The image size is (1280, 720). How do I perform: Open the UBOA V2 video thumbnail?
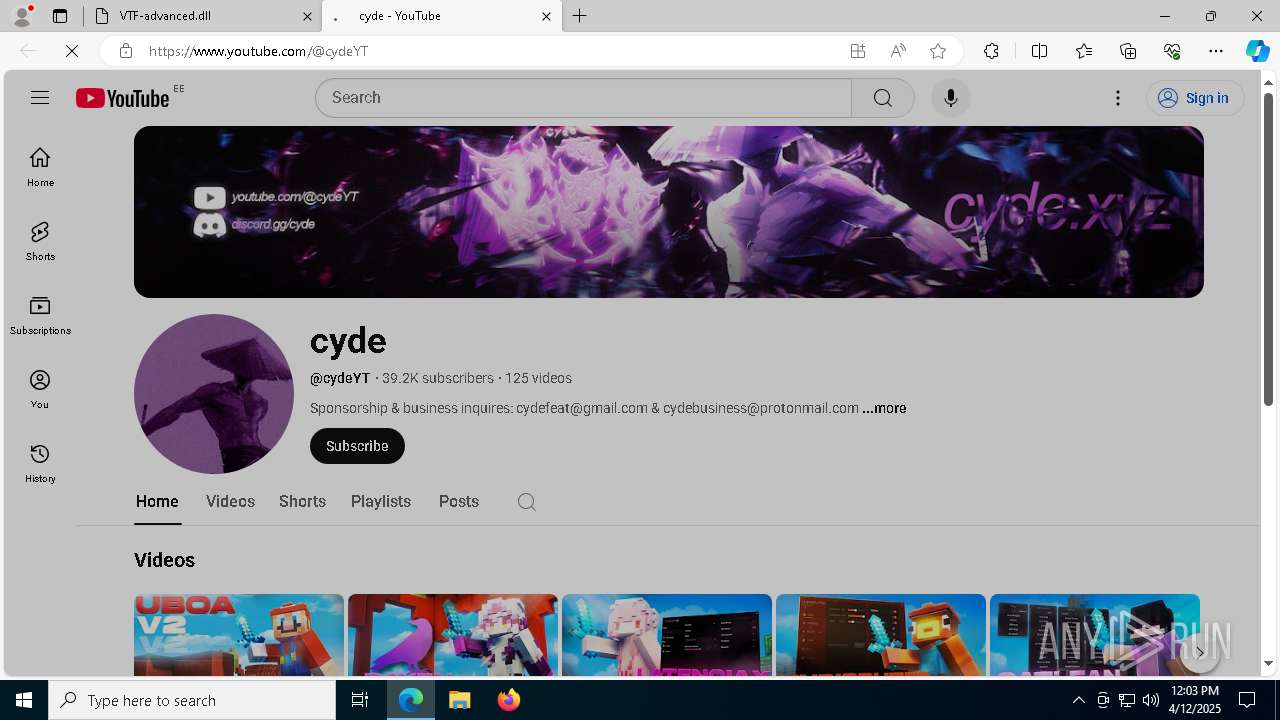click(x=239, y=635)
